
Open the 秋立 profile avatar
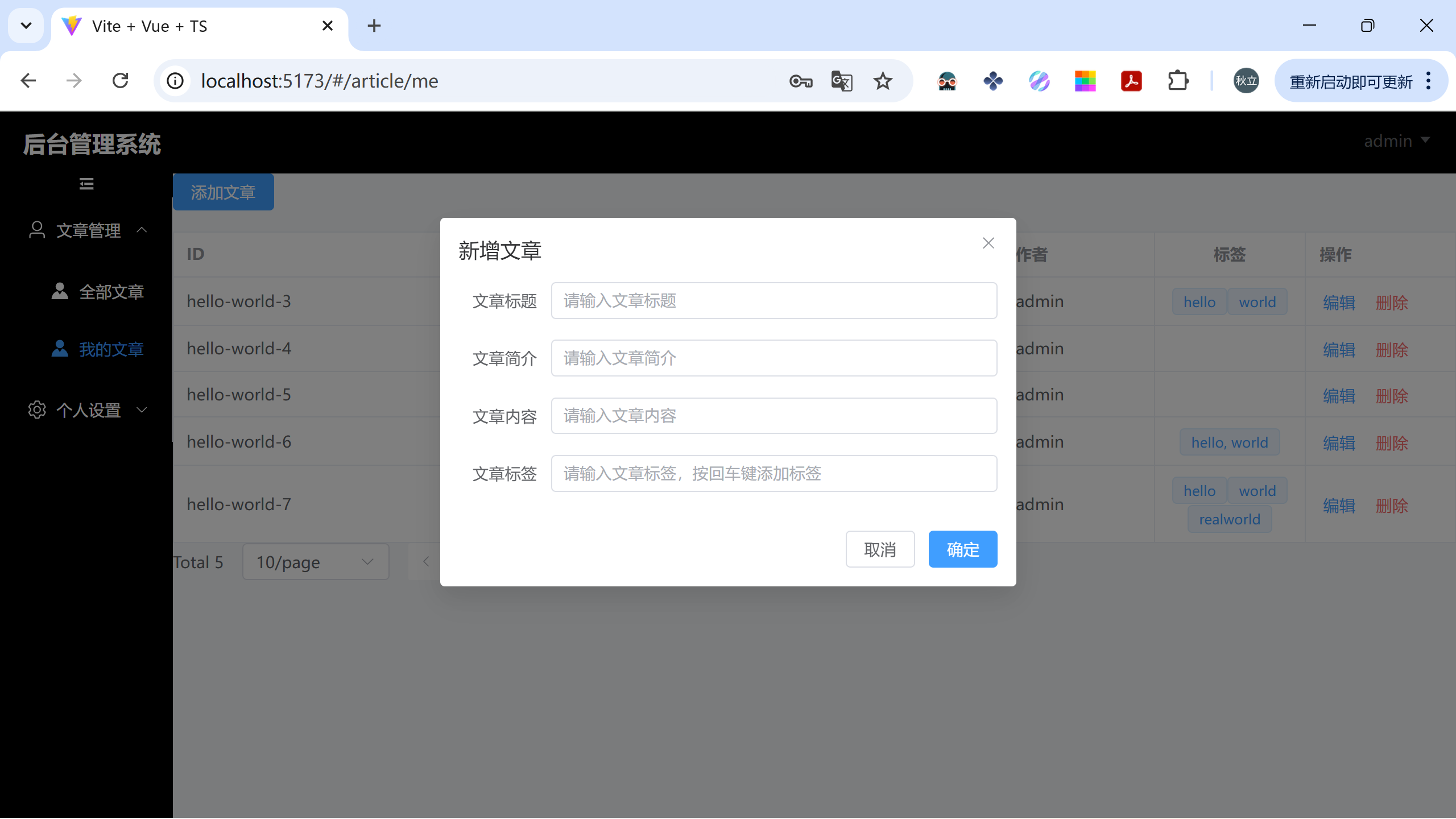[1246, 81]
